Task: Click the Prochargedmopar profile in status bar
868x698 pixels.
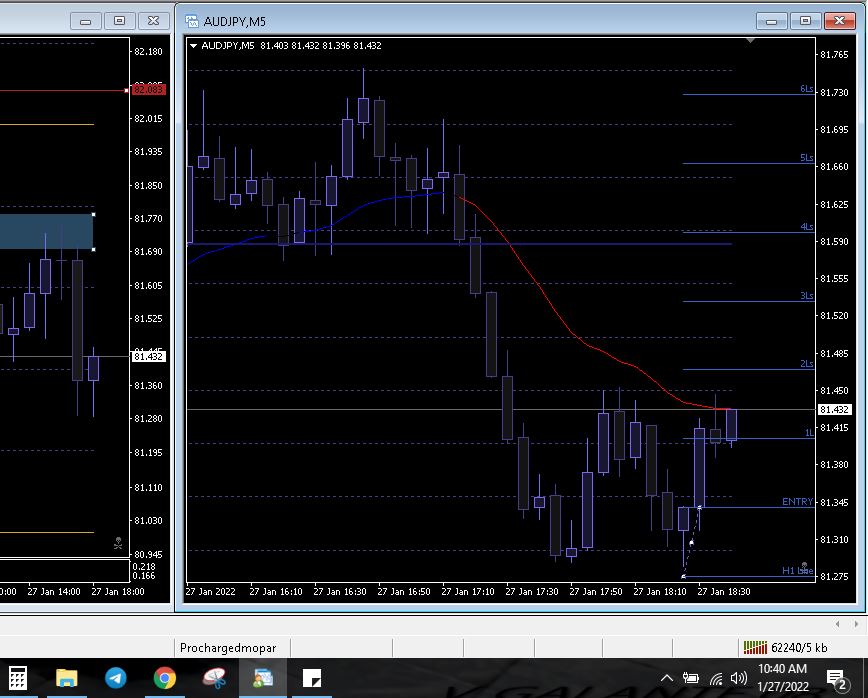Action: (x=228, y=648)
